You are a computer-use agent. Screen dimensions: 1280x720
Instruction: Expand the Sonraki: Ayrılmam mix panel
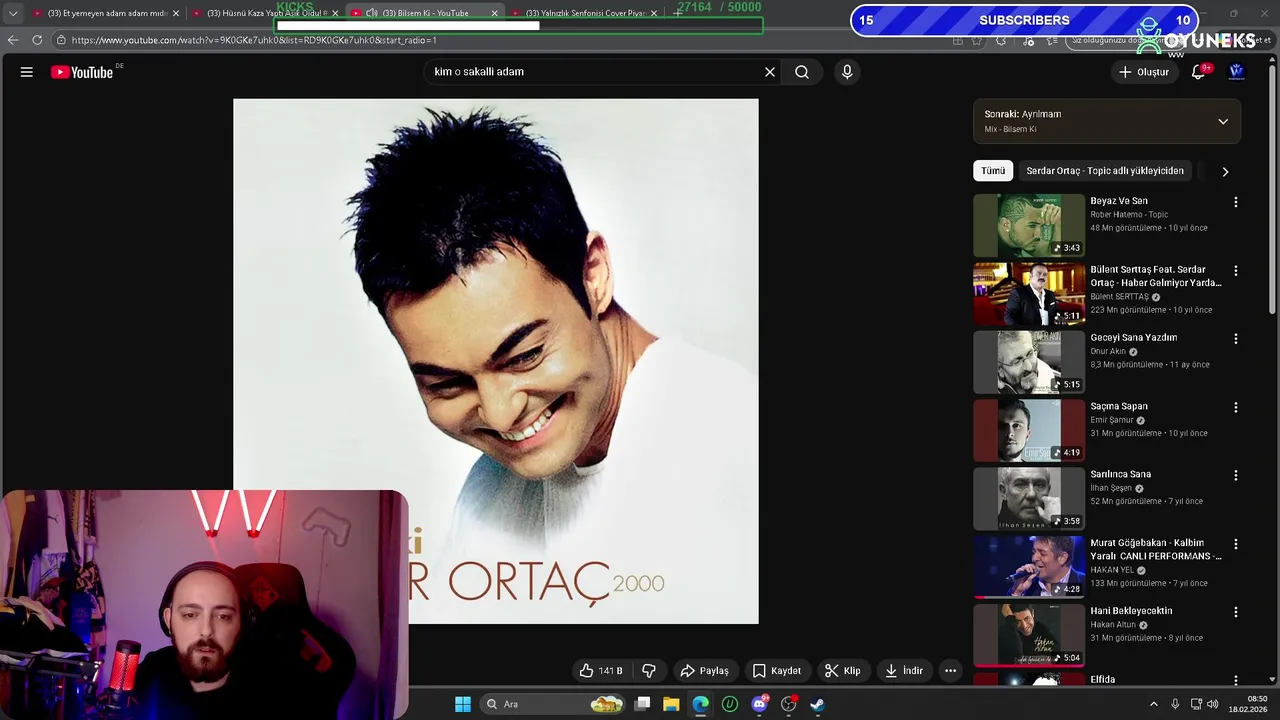point(1223,122)
